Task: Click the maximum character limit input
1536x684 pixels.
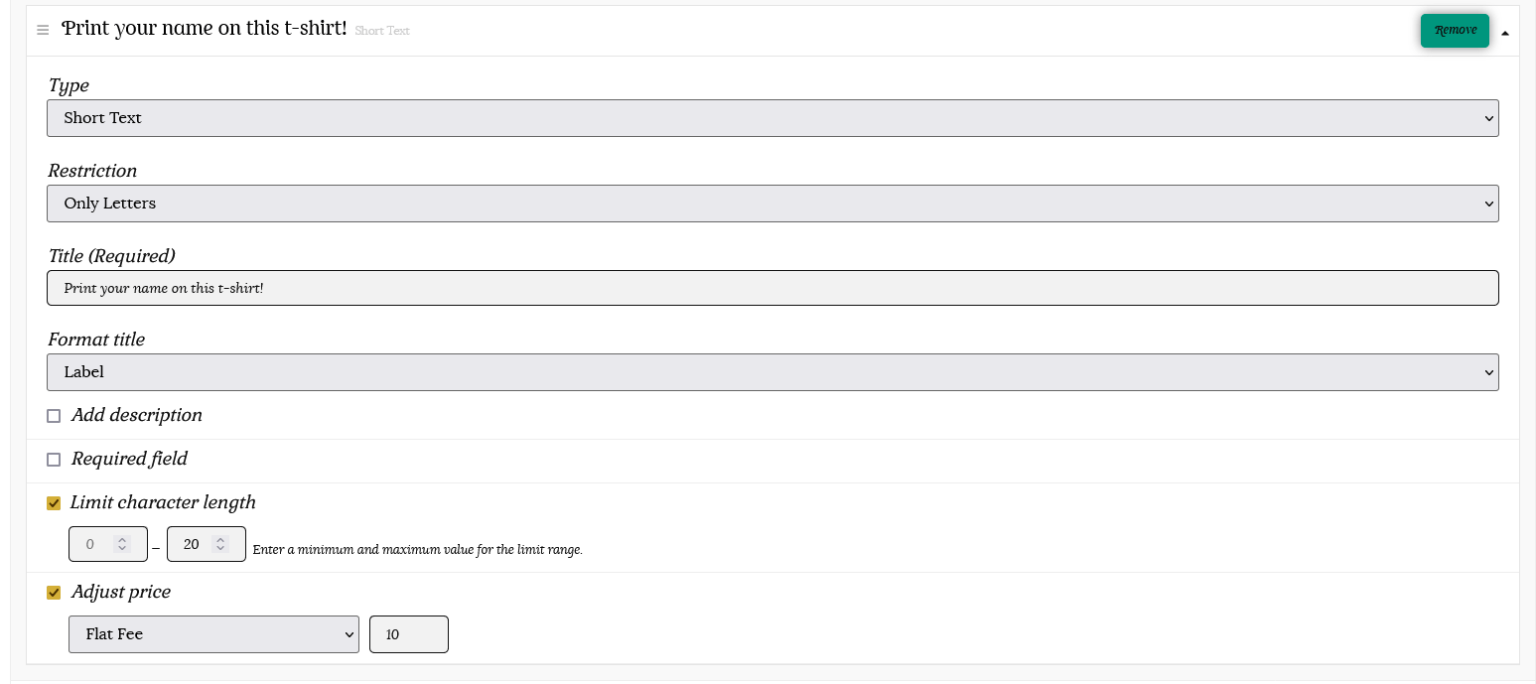Action: [191, 545]
